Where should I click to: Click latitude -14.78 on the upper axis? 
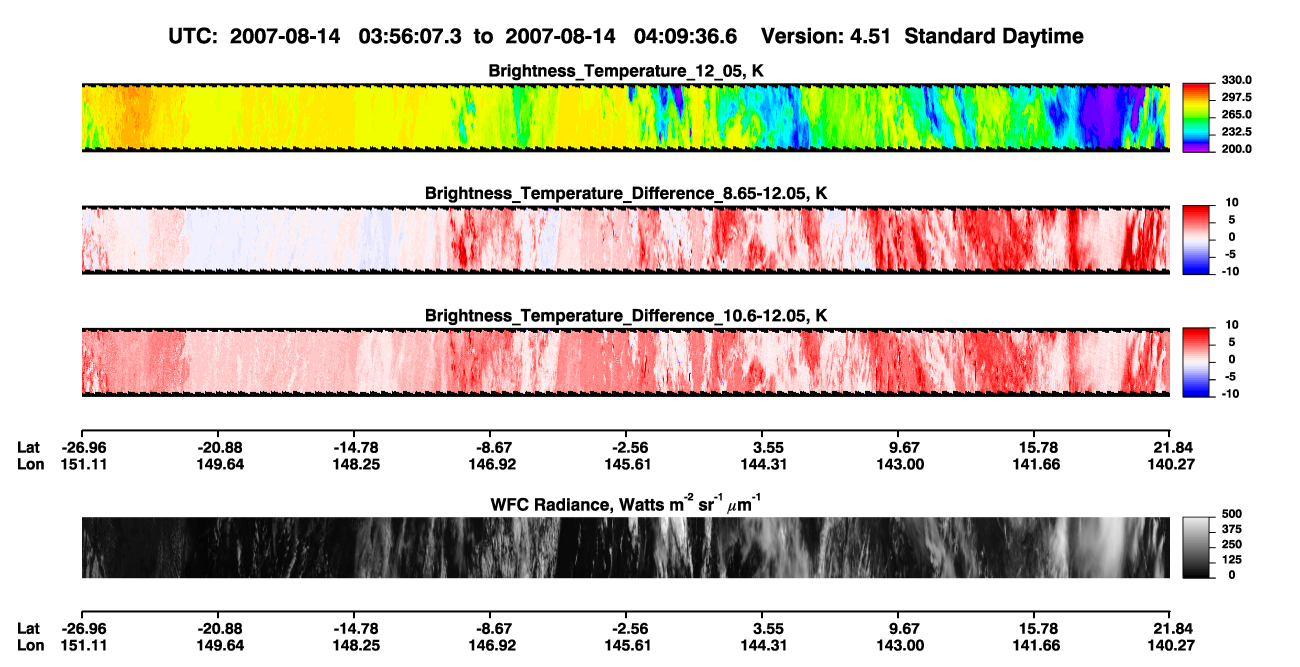(x=356, y=447)
